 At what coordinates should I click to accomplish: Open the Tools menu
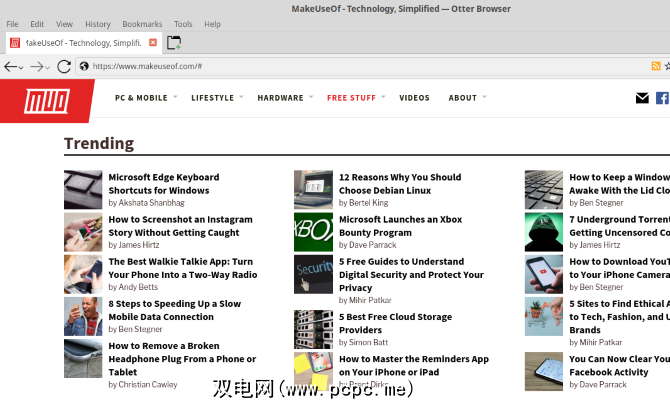click(x=183, y=24)
